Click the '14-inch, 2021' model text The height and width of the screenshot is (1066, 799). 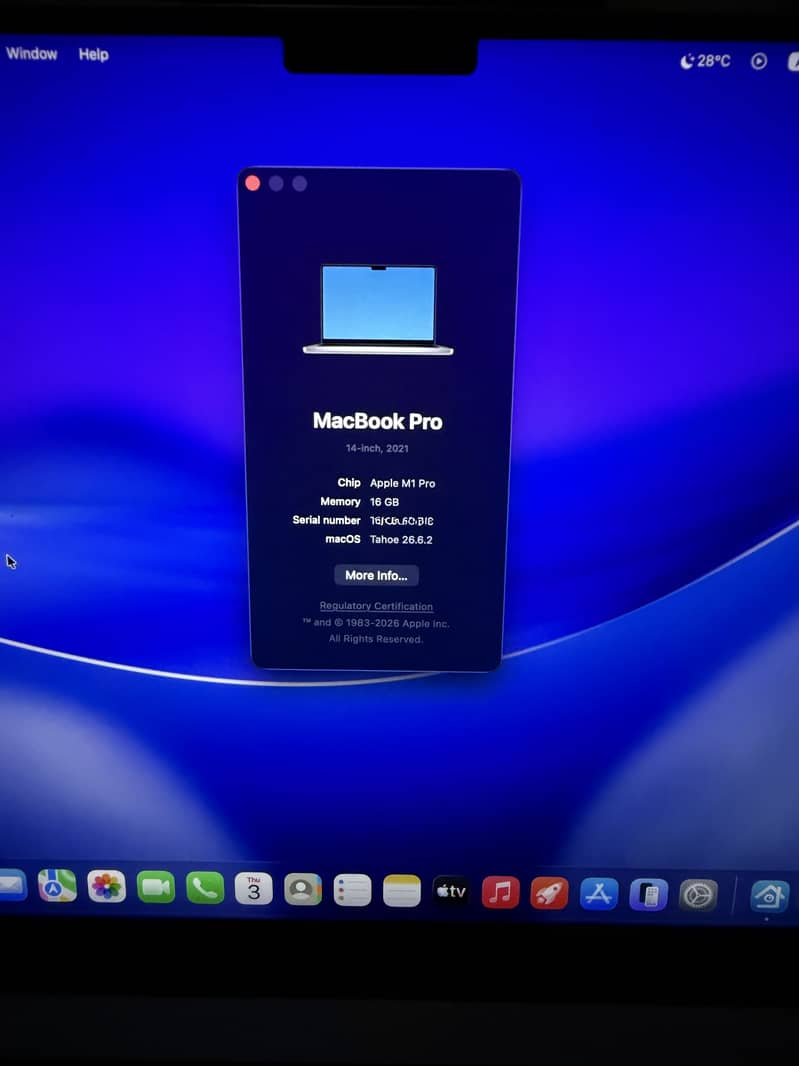[x=377, y=448]
